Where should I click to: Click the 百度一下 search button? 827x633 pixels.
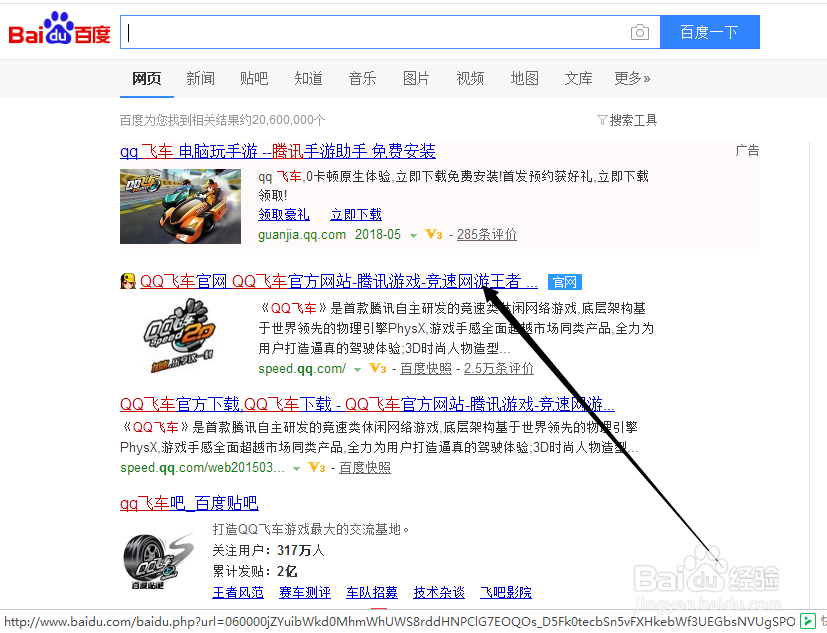[710, 32]
